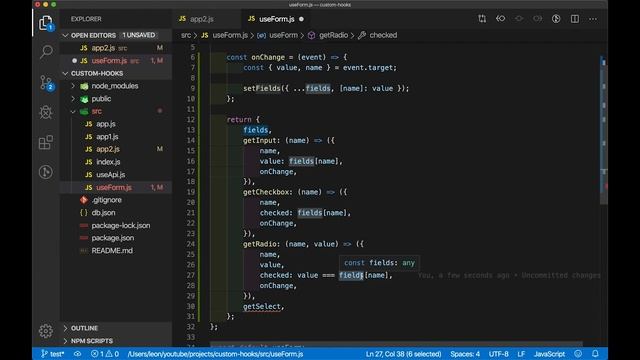The width and height of the screenshot is (640, 360).
Task: Open the Extensions view
Action: click(x=46, y=142)
